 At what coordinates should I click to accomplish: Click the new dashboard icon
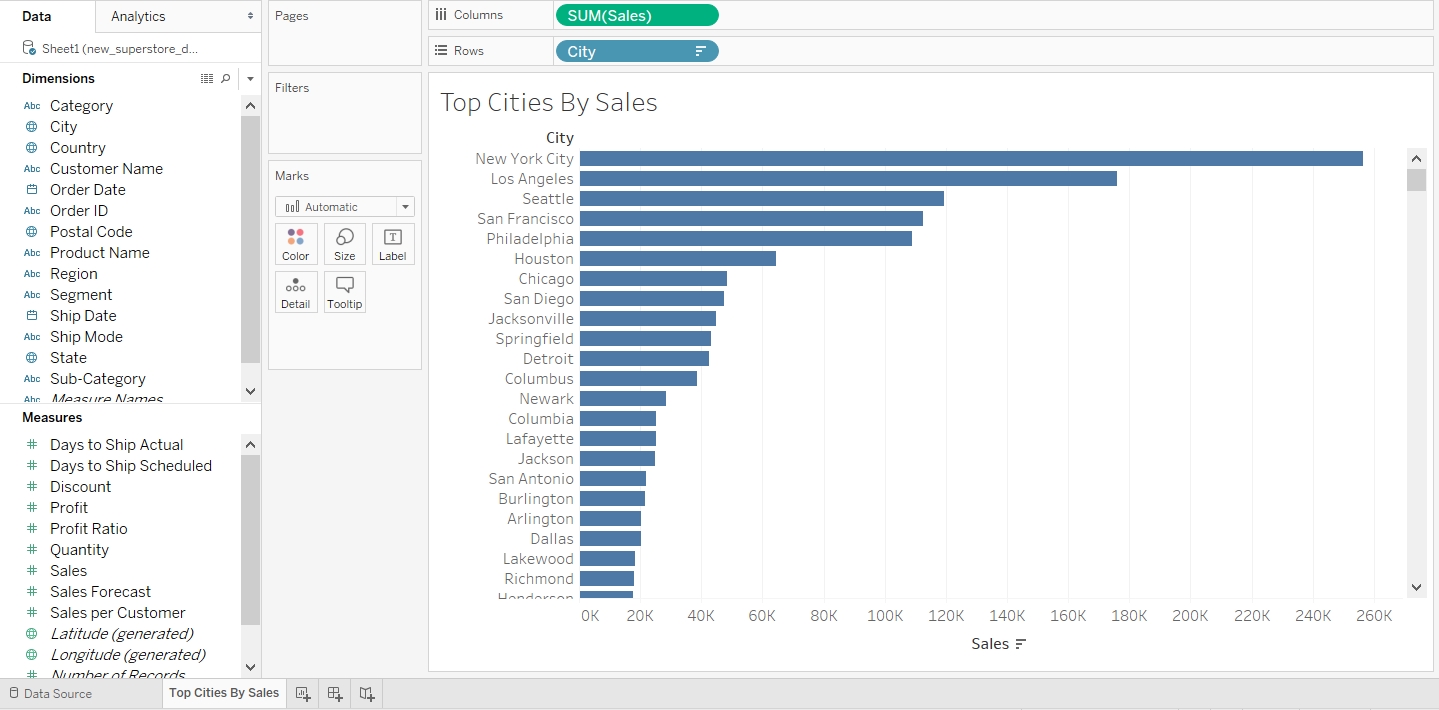click(x=335, y=693)
